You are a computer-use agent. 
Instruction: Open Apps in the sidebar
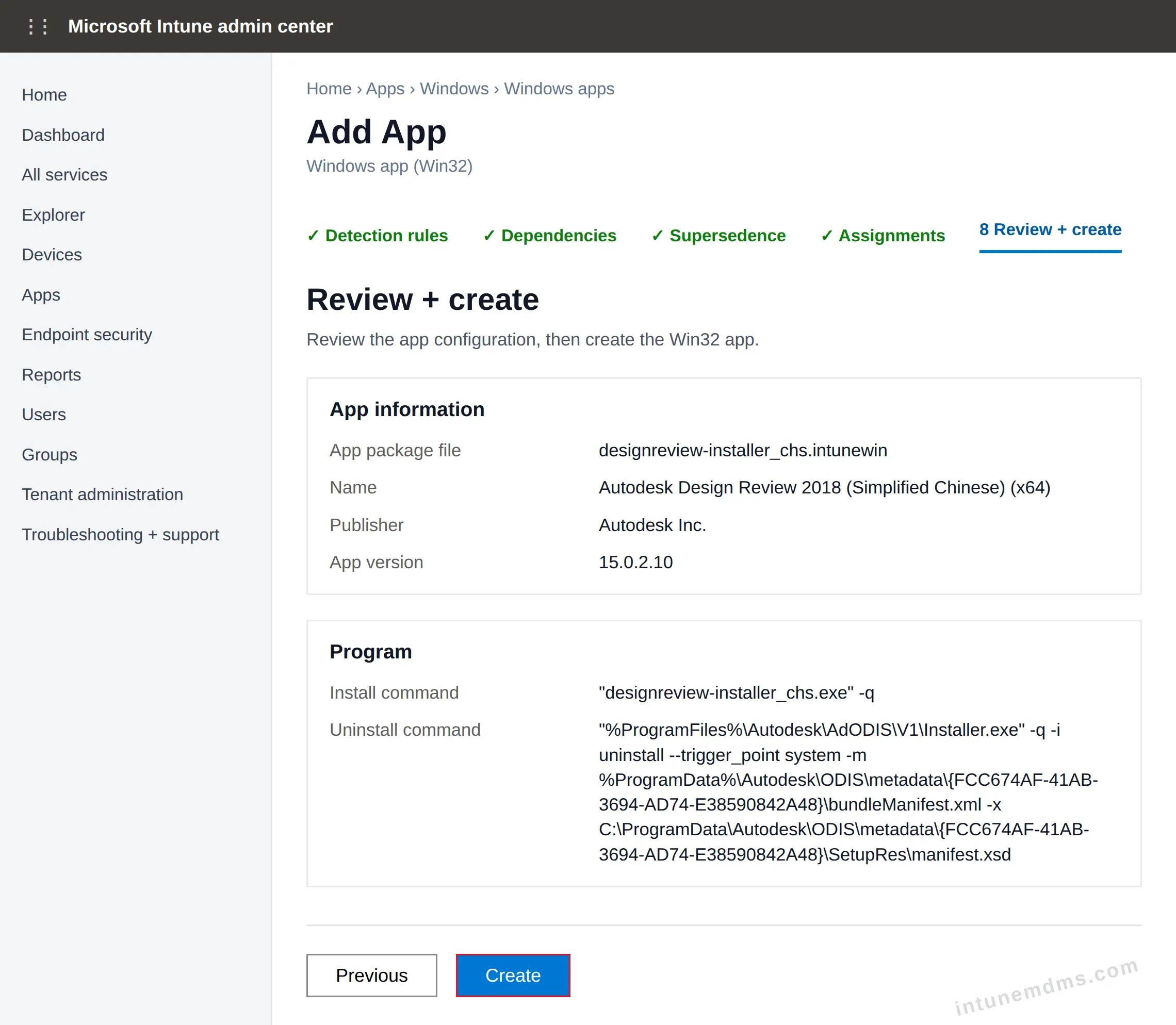[41, 294]
